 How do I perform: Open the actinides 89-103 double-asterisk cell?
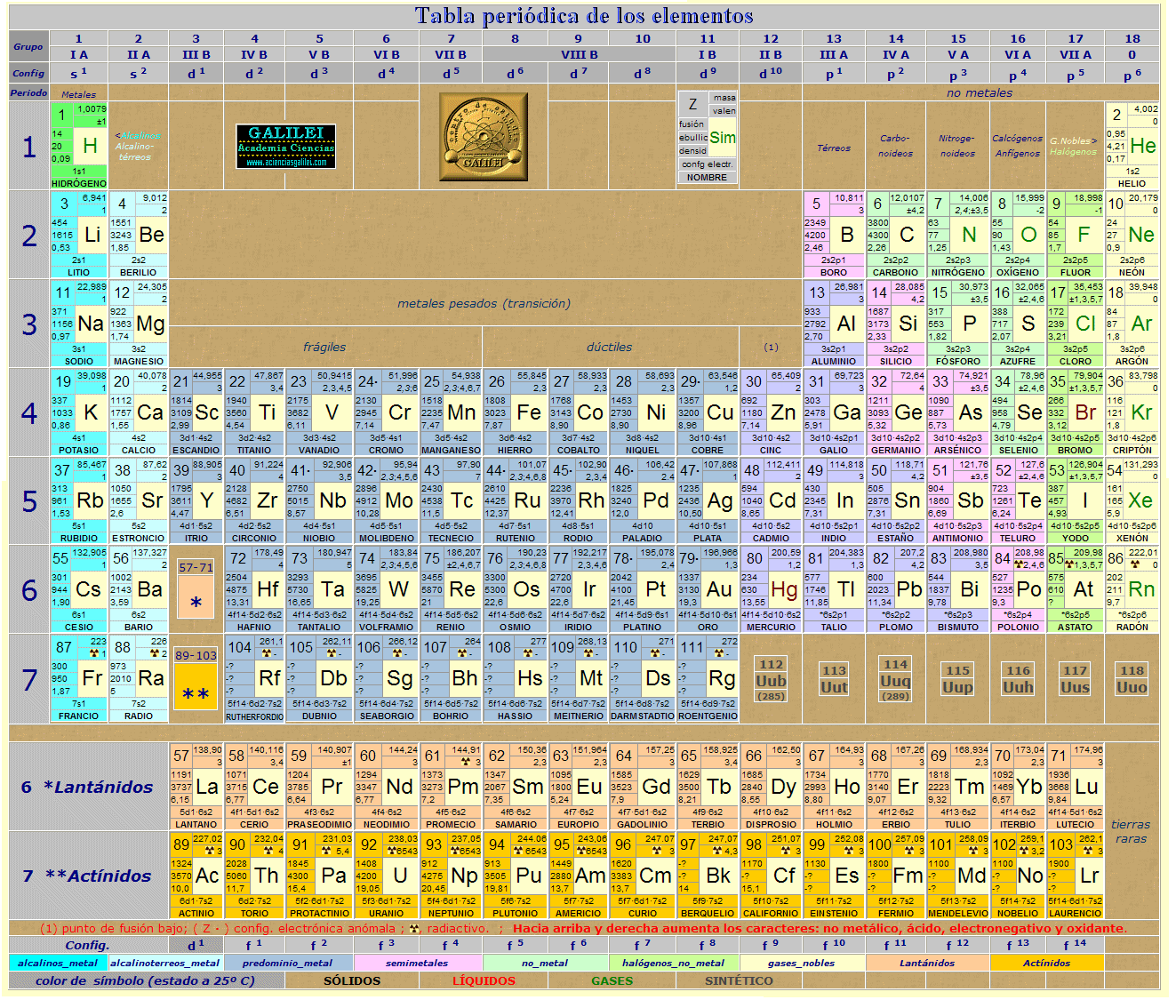pyautogui.click(x=196, y=680)
